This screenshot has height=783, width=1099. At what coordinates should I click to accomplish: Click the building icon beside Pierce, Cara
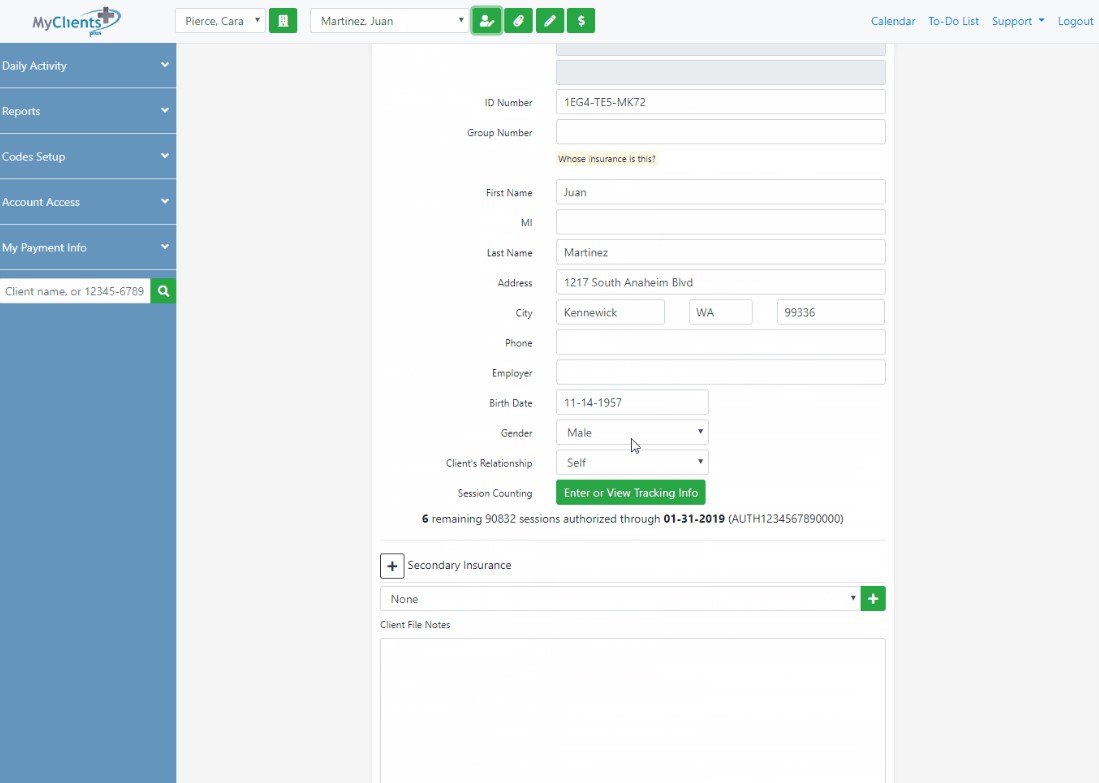tap(283, 20)
